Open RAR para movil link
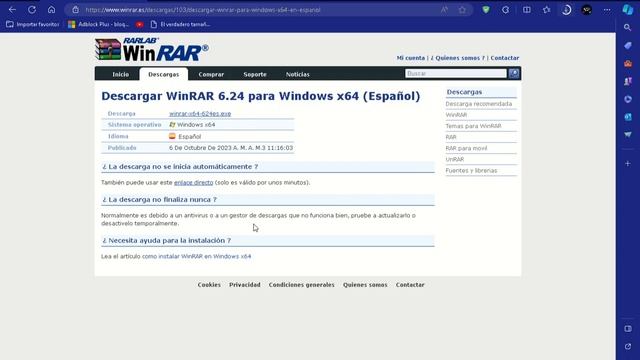640x360 pixels. [x=466, y=148]
